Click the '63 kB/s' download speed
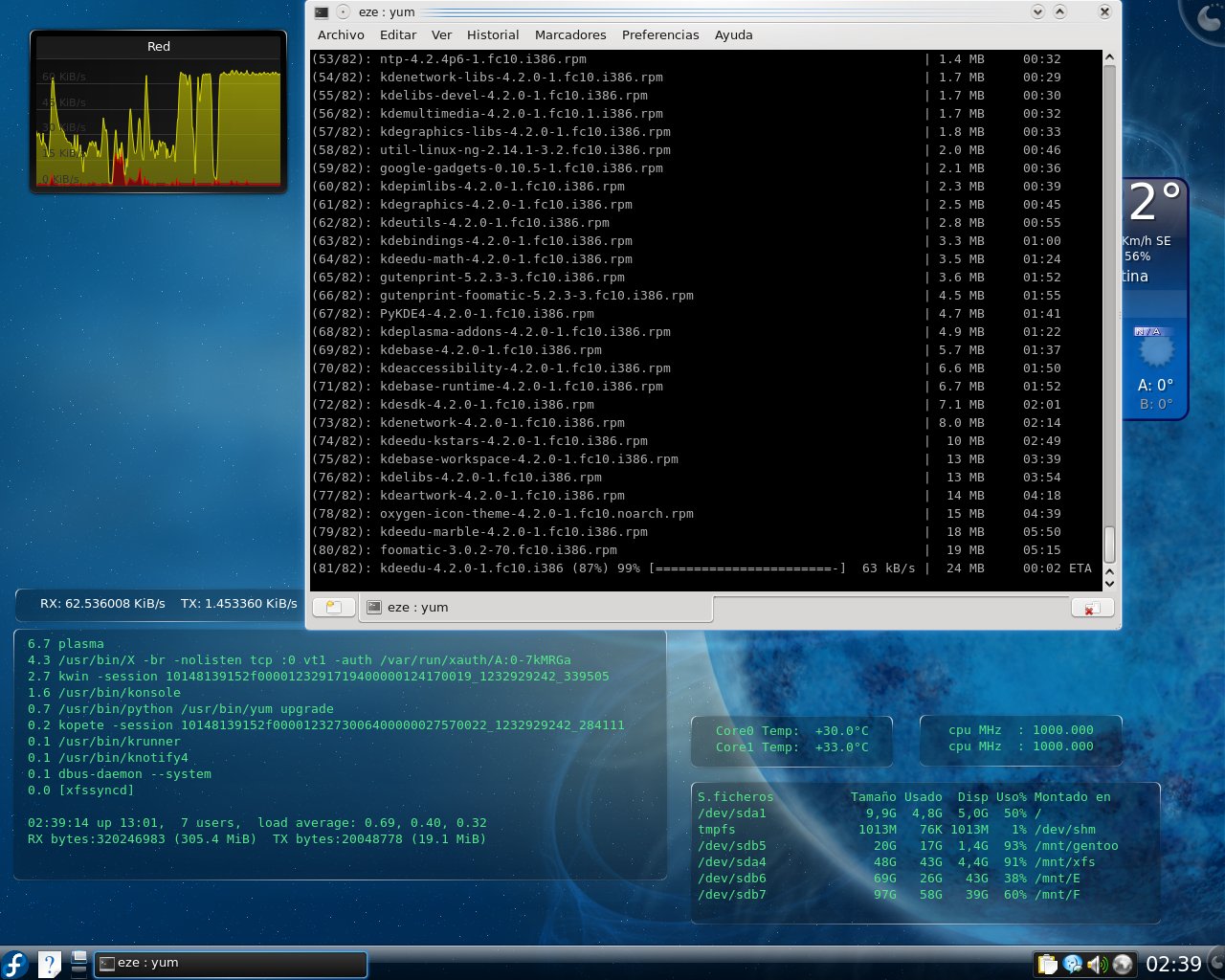 (x=888, y=568)
